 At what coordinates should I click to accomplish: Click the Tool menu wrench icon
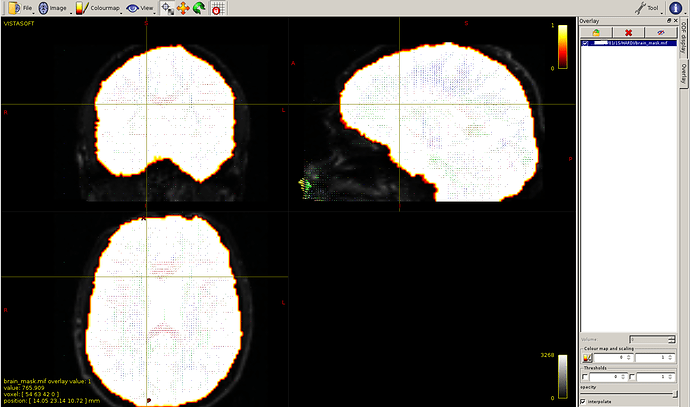click(x=640, y=8)
